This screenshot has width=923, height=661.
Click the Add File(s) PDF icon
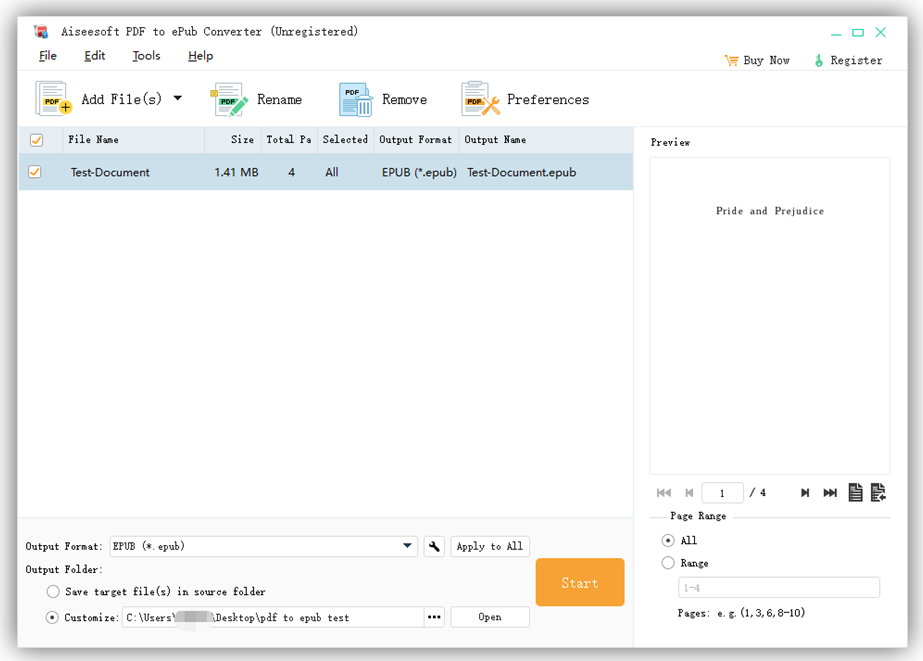point(54,98)
